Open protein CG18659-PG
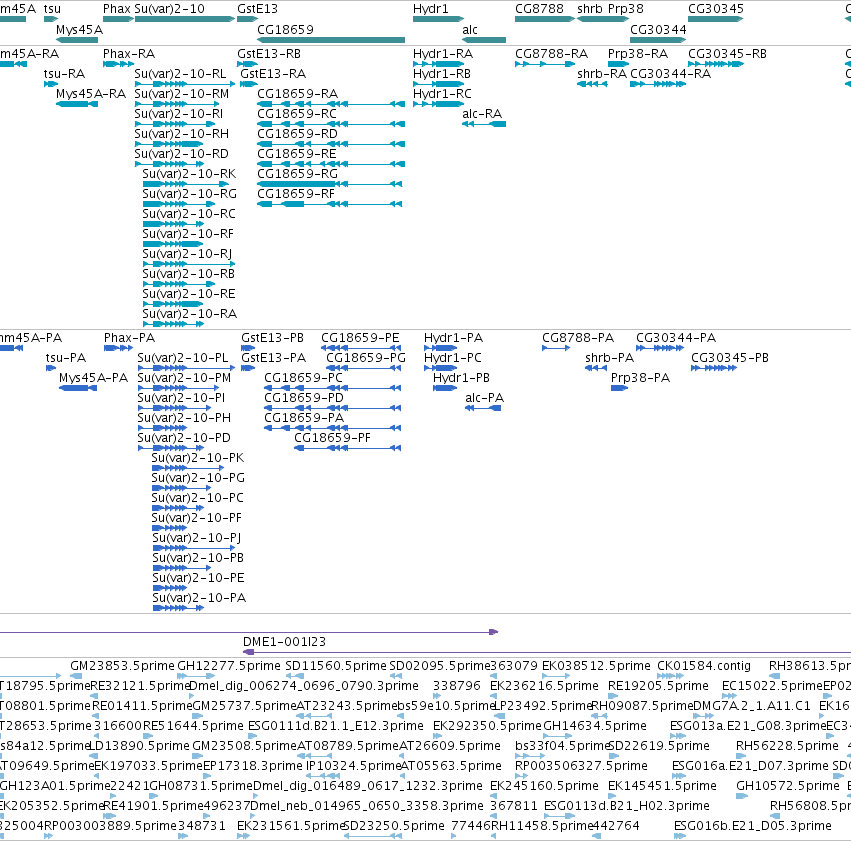The image size is (851, 841). (x=366, y=358)
